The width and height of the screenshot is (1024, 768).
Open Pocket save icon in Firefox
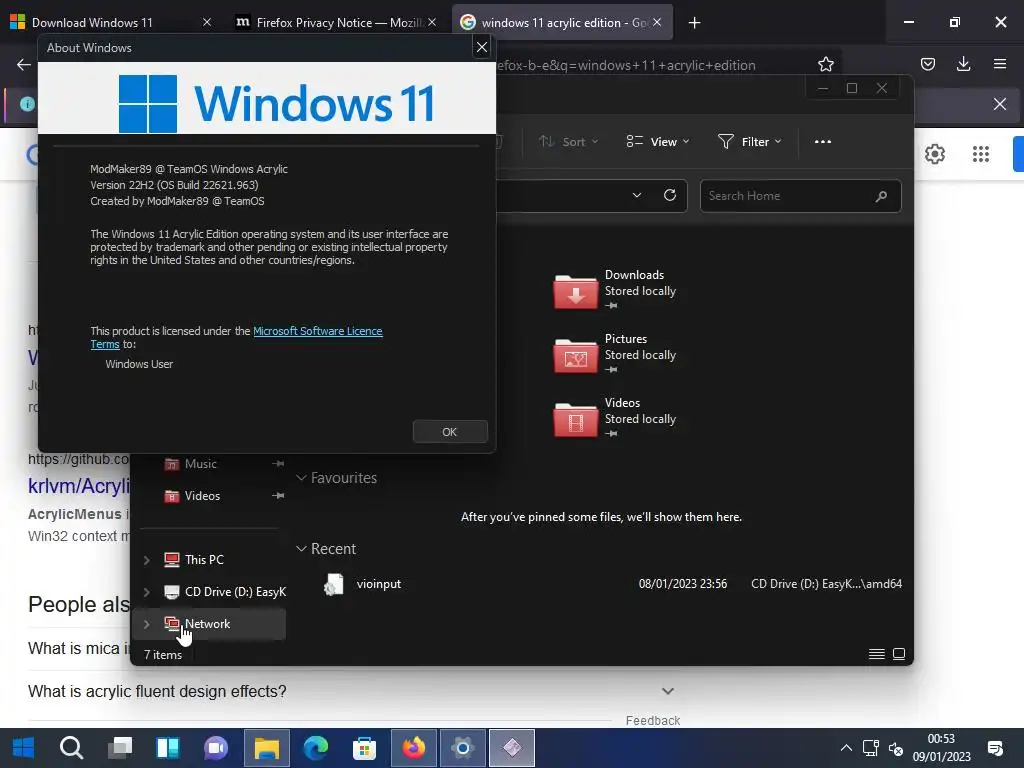[x=927, y=64]
